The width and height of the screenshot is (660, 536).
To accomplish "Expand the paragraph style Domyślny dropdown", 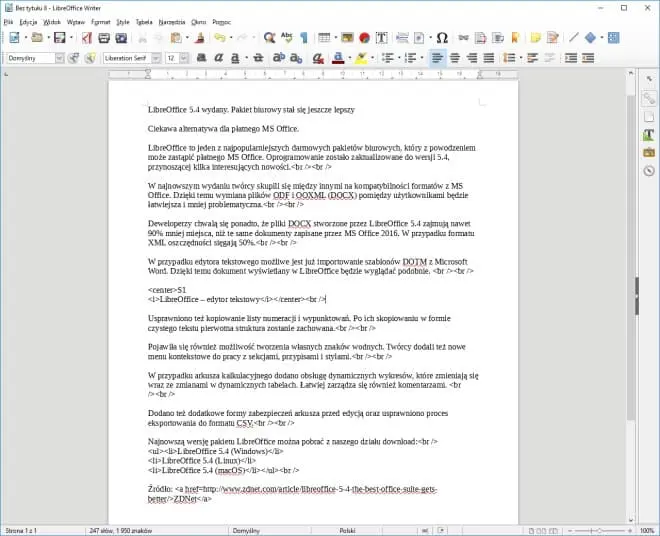I will tap(59, 58).
